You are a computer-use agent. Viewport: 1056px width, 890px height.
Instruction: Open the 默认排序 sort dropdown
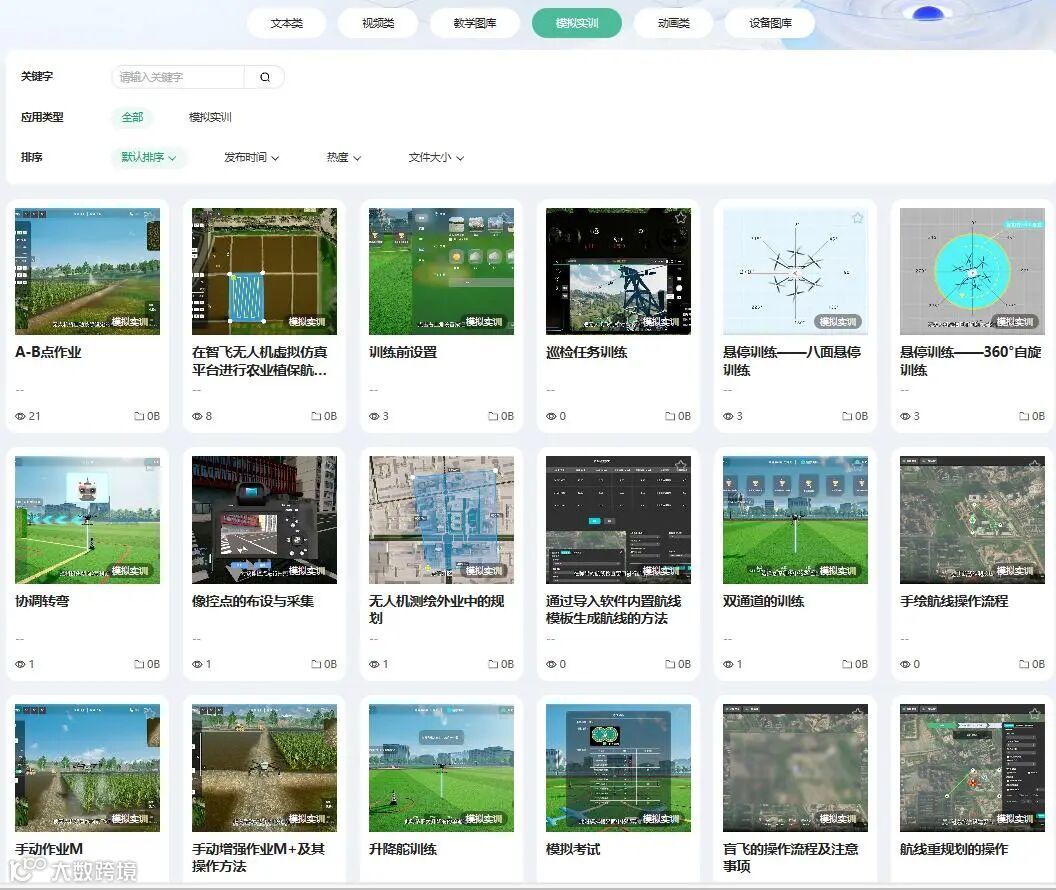coord(149,158)
